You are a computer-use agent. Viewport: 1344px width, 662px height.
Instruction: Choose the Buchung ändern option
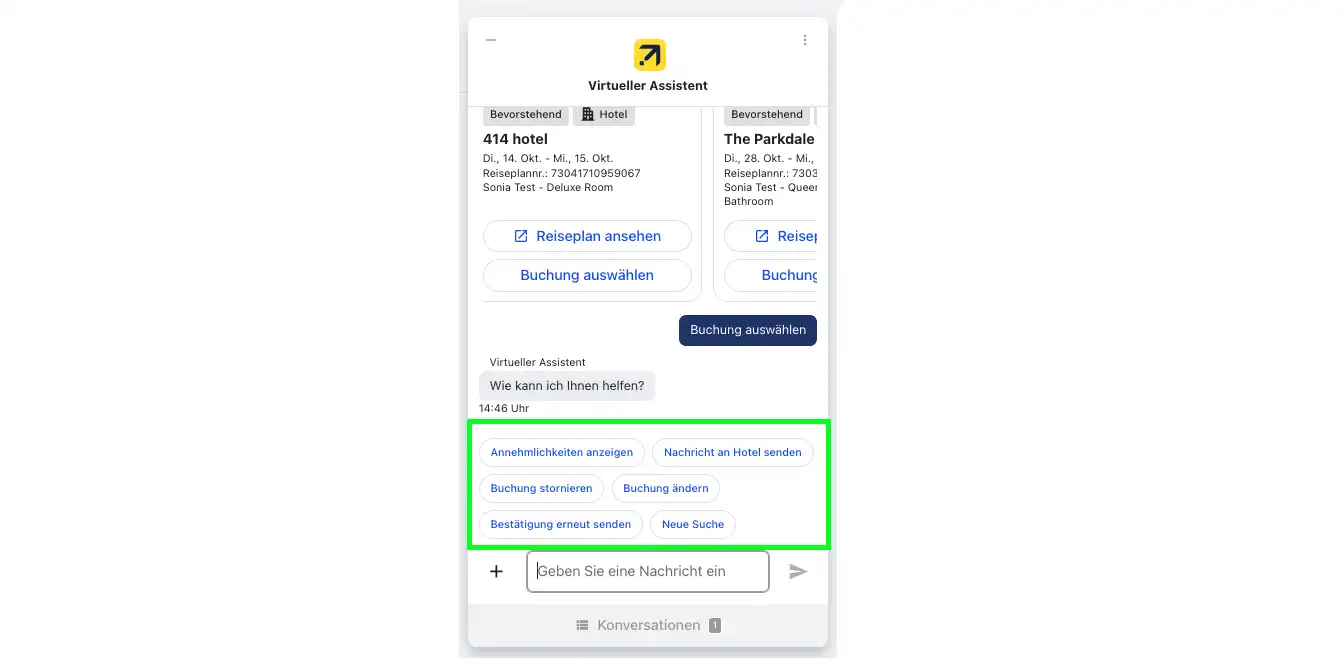(666, 488)
